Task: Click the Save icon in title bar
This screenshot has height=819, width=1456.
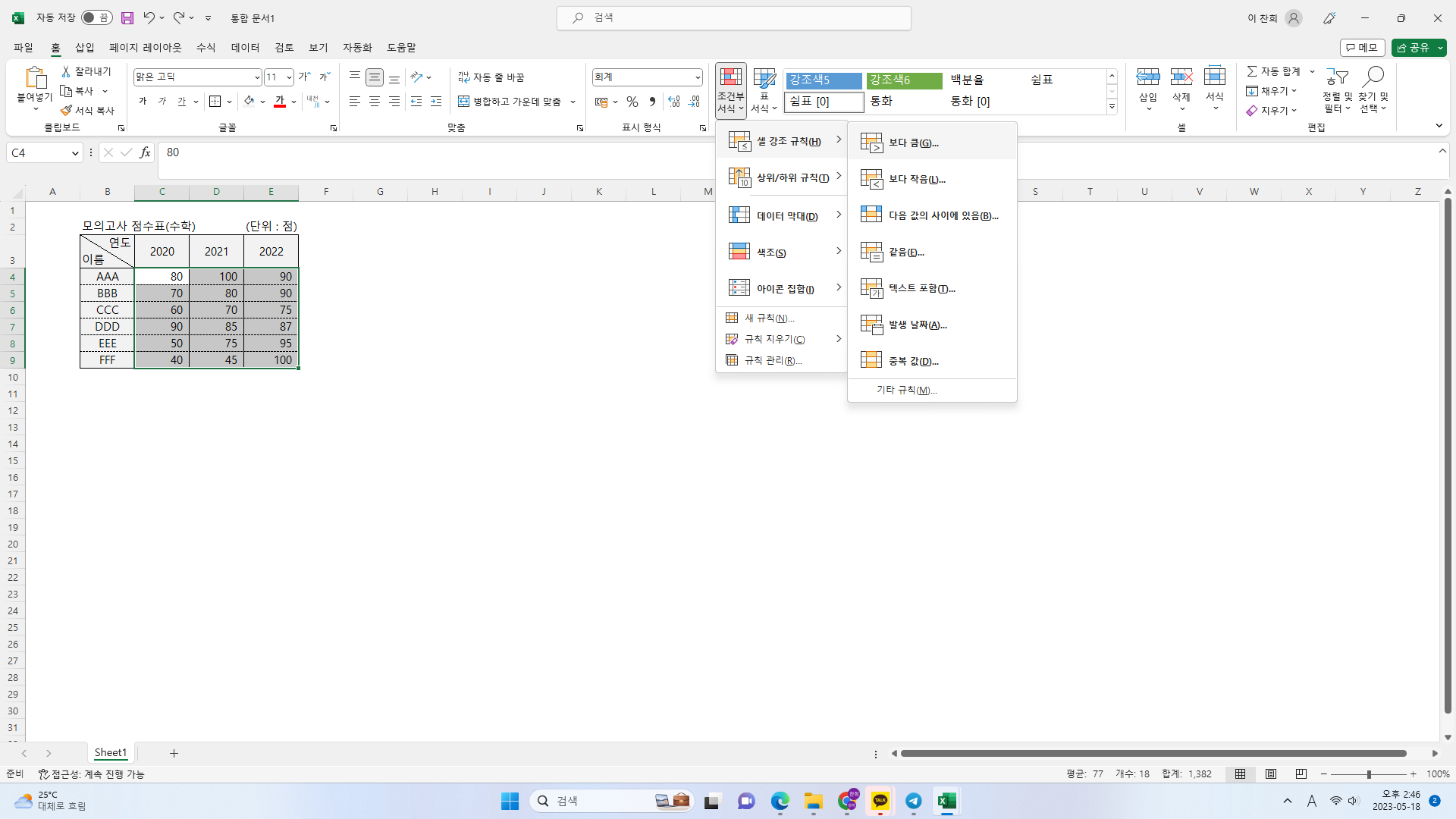Action: pos(127,17)
